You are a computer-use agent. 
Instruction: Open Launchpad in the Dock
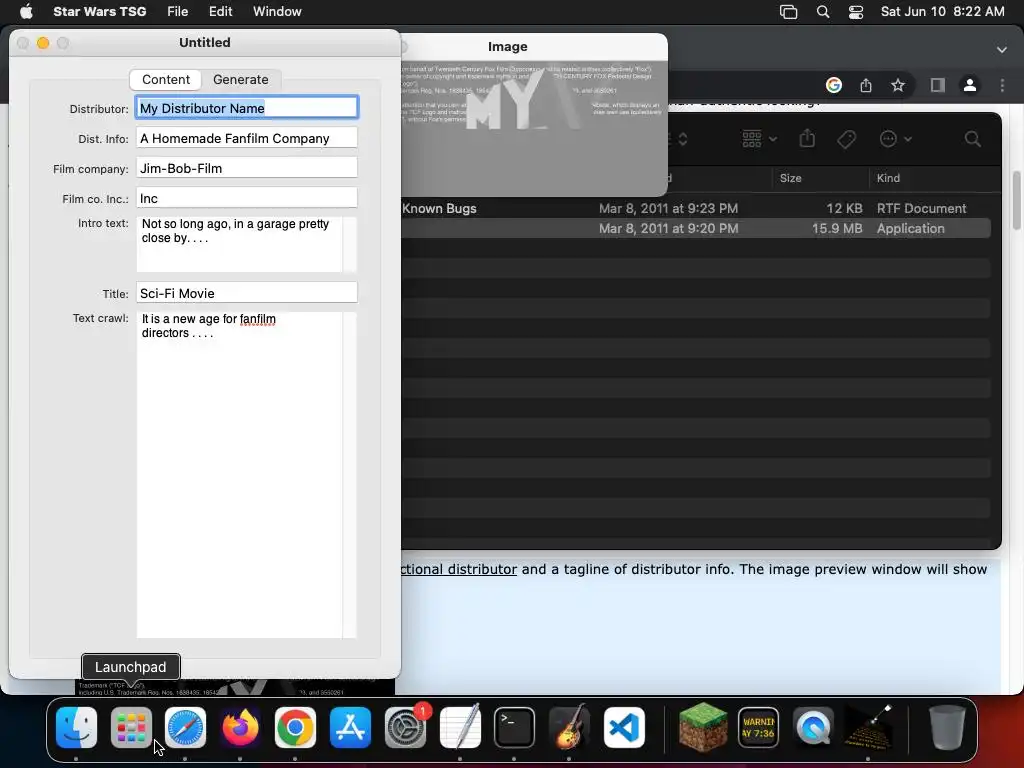point(131,728)
